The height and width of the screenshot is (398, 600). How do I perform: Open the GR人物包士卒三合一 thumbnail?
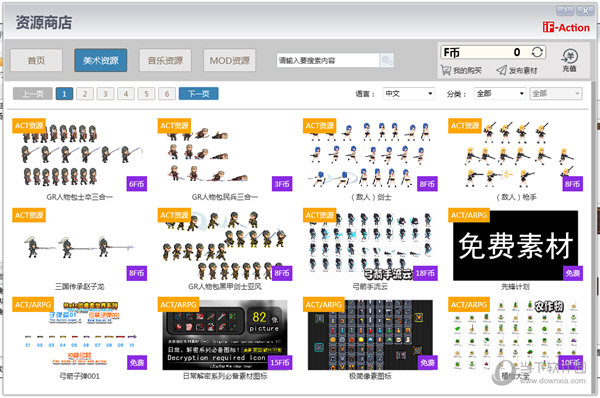click(80, 155)
